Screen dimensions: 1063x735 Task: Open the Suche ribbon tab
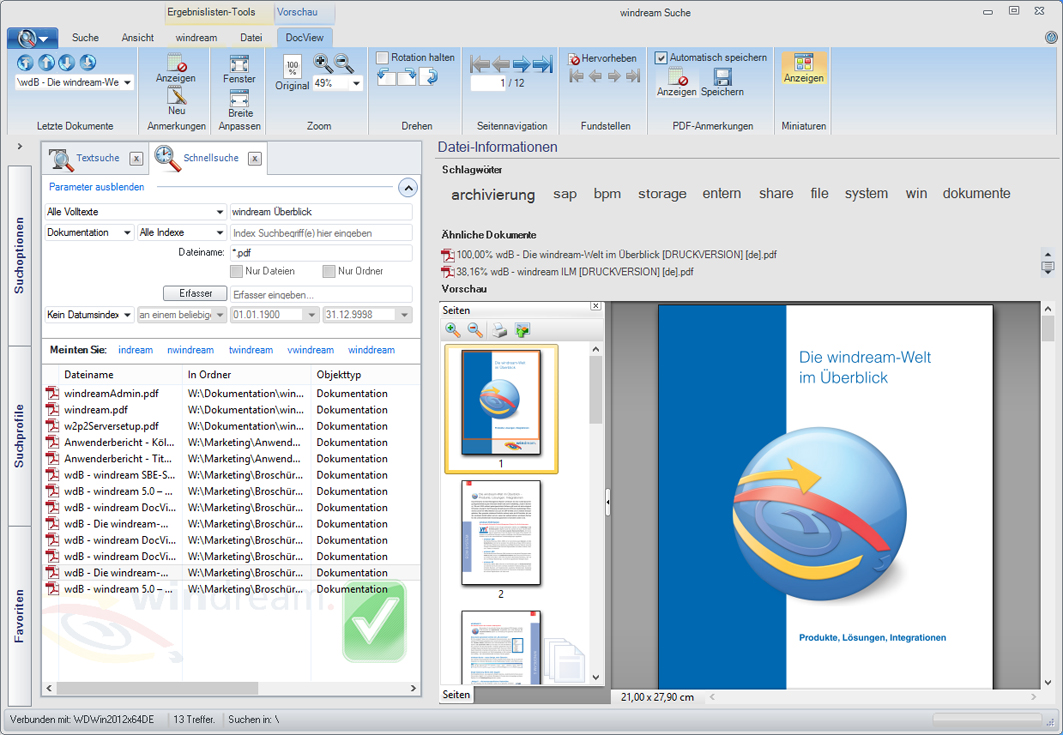pyautogui.click(x=85, y=38)
